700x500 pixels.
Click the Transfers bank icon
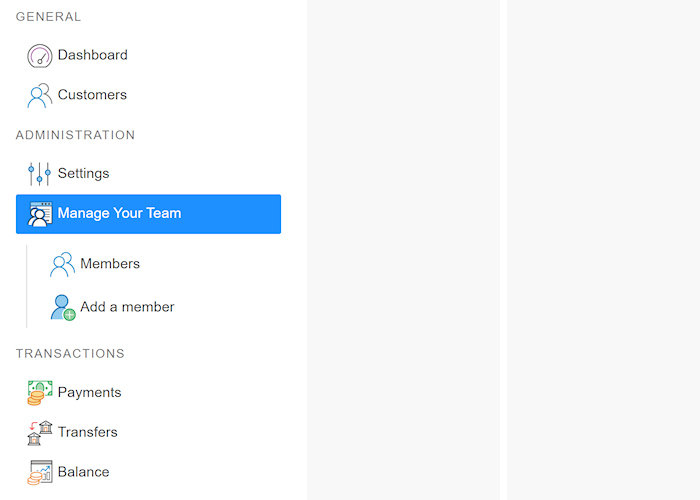(x=40, y=433)
